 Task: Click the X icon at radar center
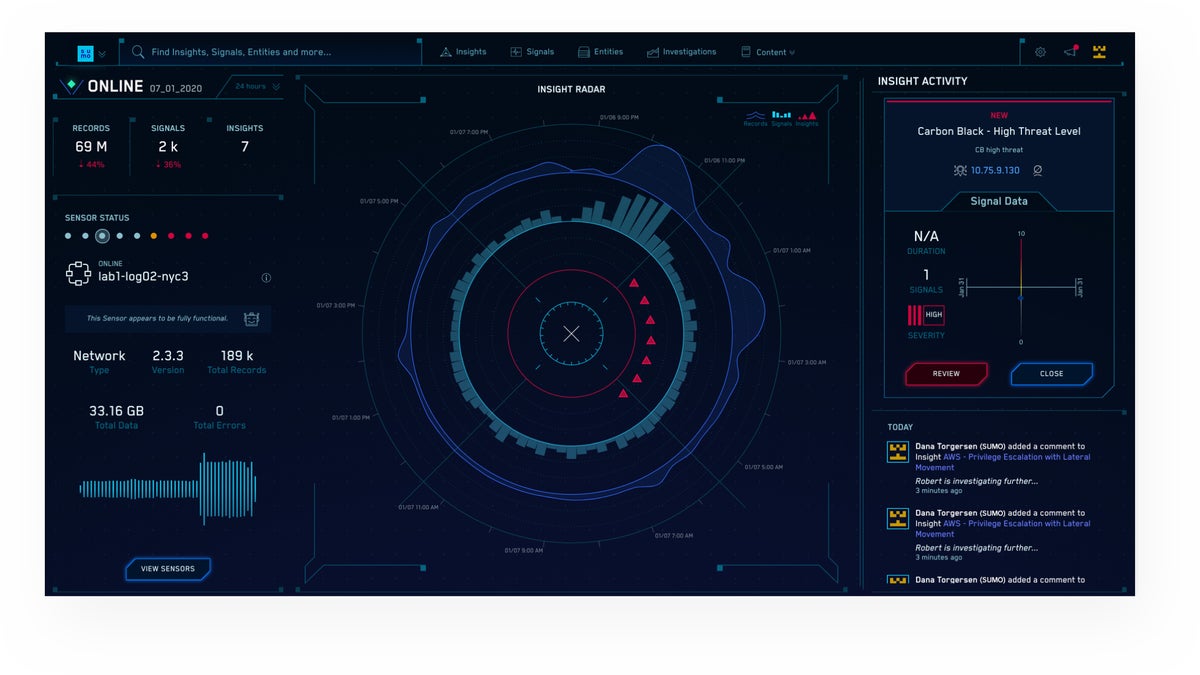pyautogui.click(x=571, y=333)
